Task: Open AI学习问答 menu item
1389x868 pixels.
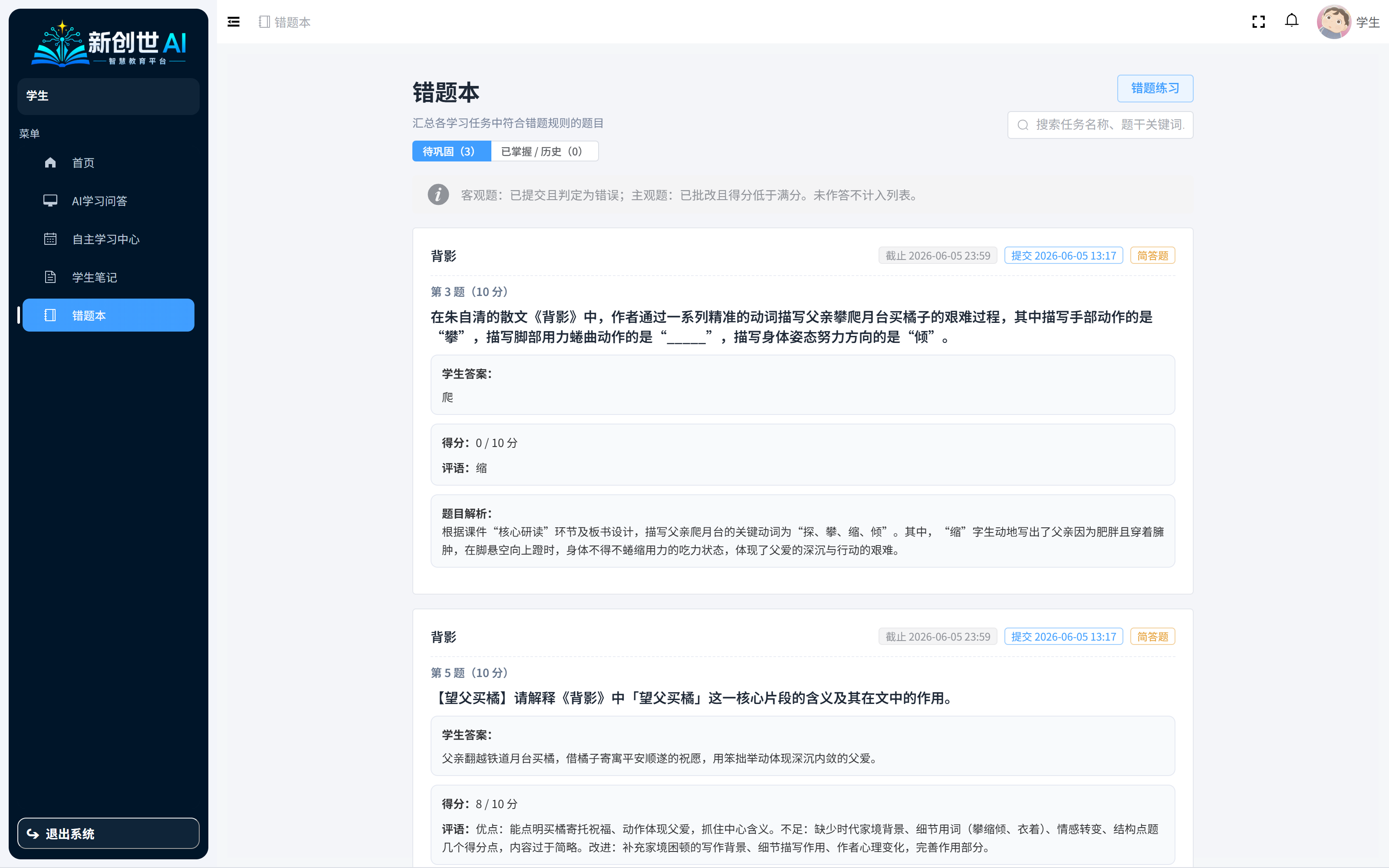Action: [108, 201]
